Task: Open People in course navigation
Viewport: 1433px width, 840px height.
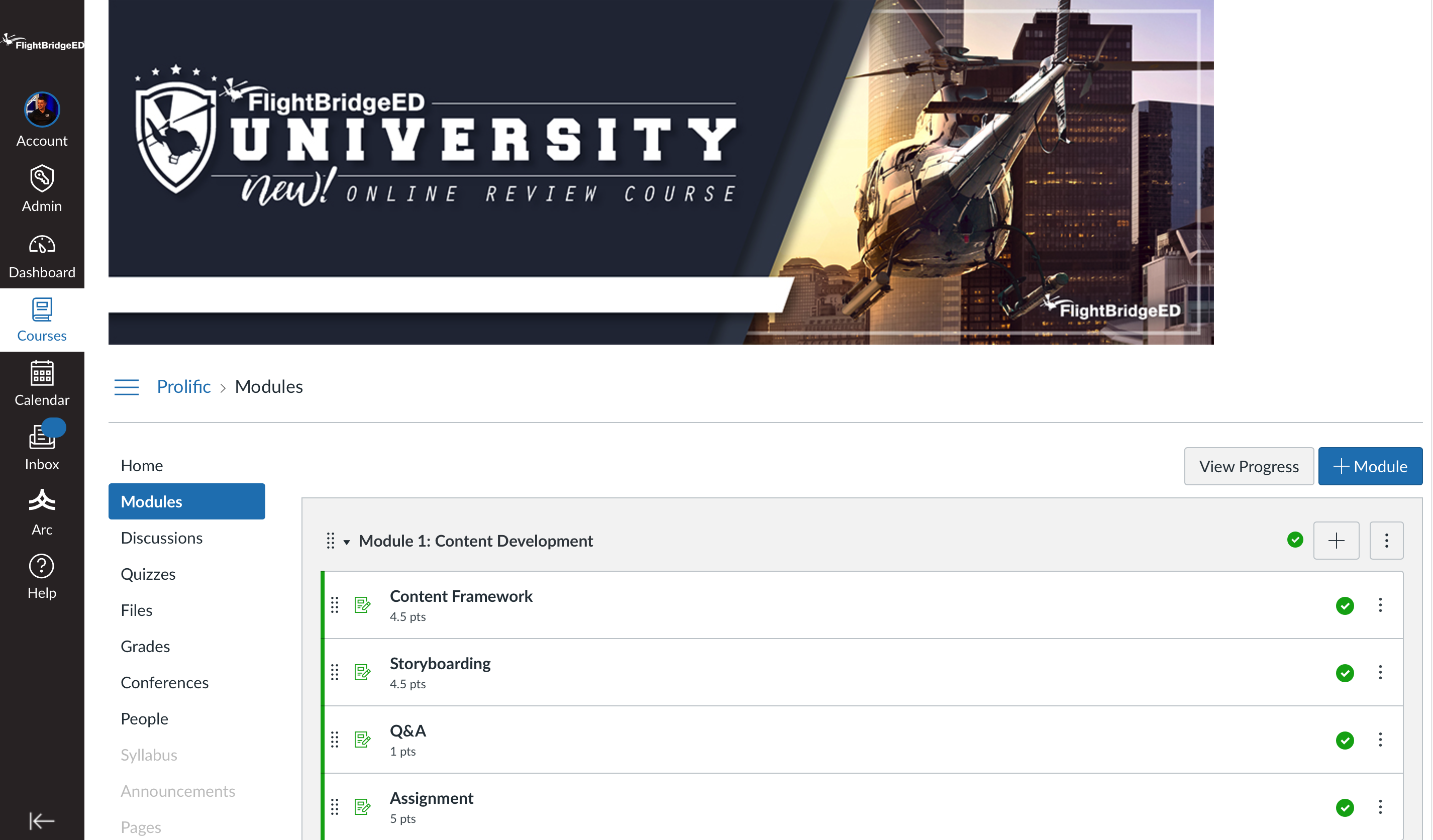Action: point(144,718)
